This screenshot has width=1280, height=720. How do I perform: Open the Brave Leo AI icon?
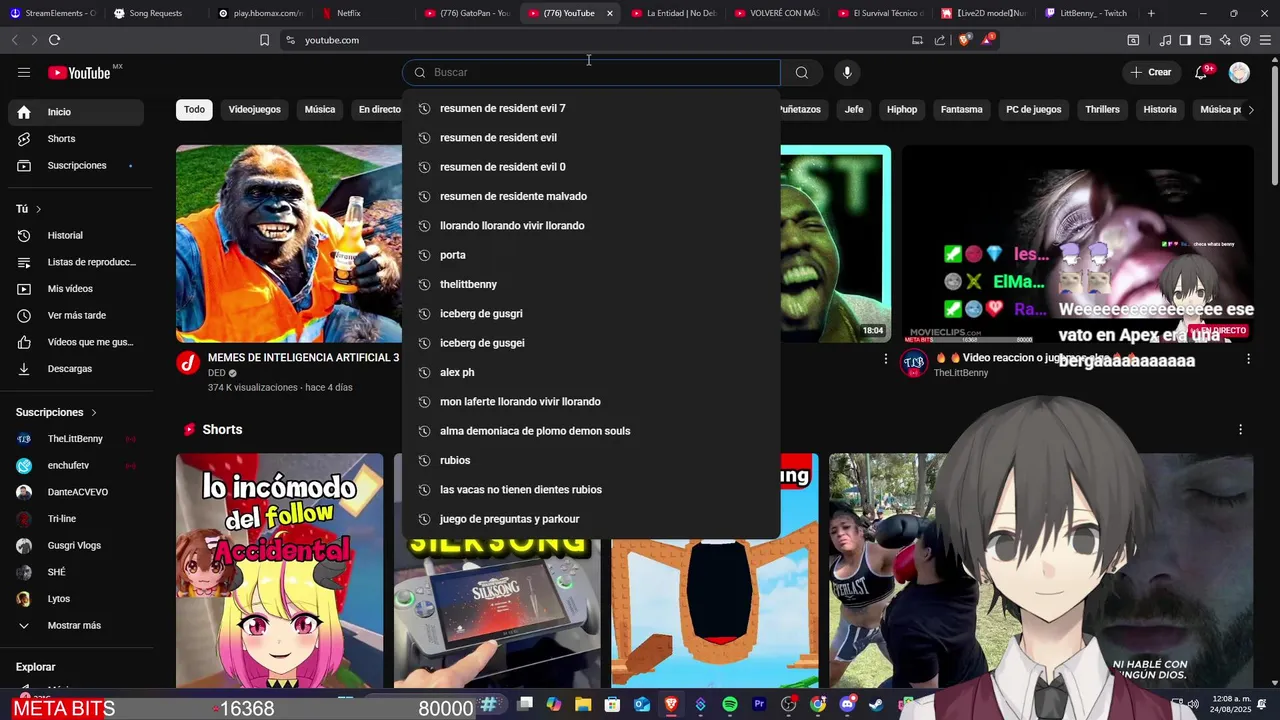[1225, 40]
